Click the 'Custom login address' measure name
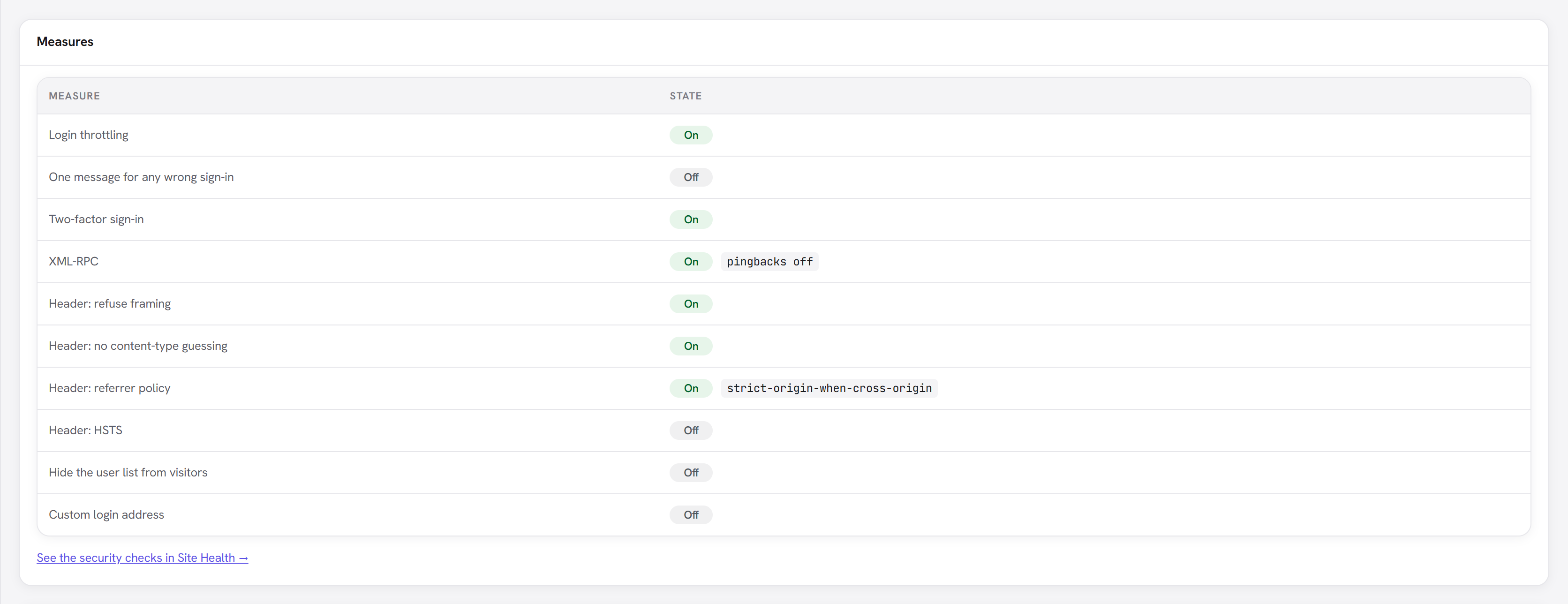The height and width of the screenshot is (604, 1568). 106,514
